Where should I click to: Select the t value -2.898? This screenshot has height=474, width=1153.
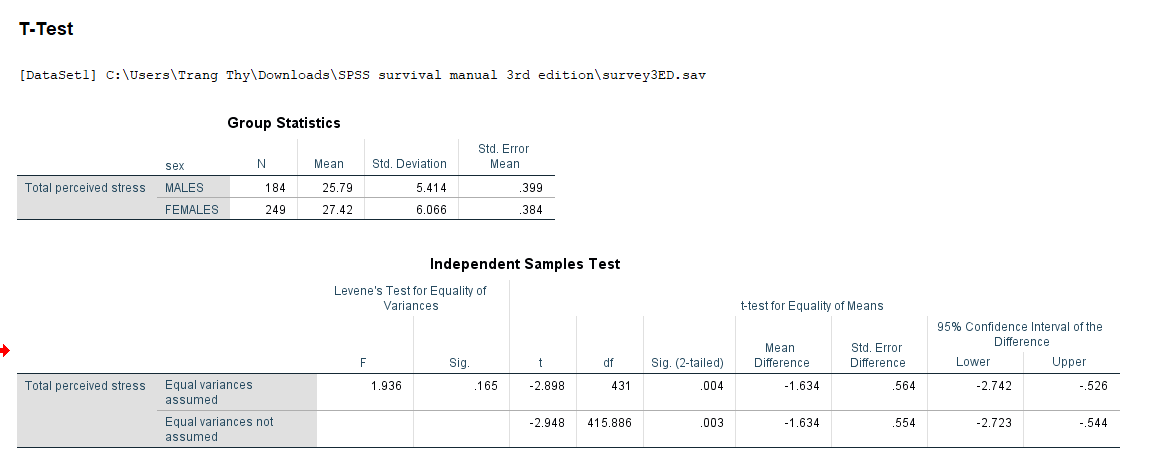pyautogui.click(x=546, y=385)
